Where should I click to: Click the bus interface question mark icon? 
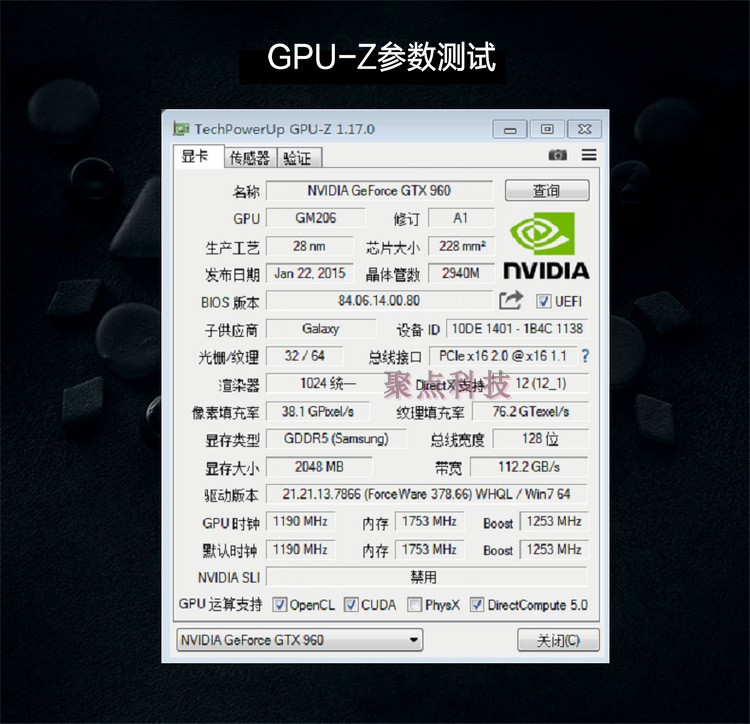(585, 356)
